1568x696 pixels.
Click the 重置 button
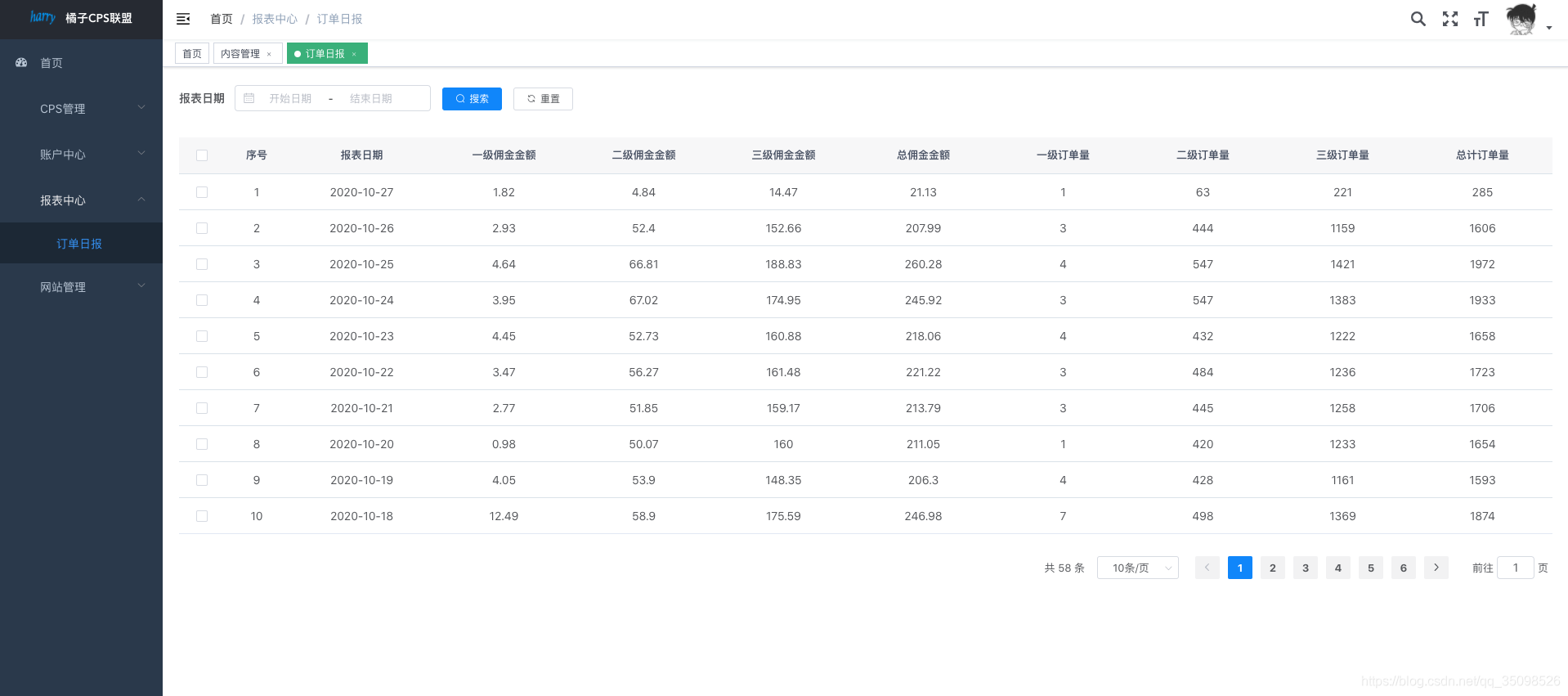click(543, 99)
